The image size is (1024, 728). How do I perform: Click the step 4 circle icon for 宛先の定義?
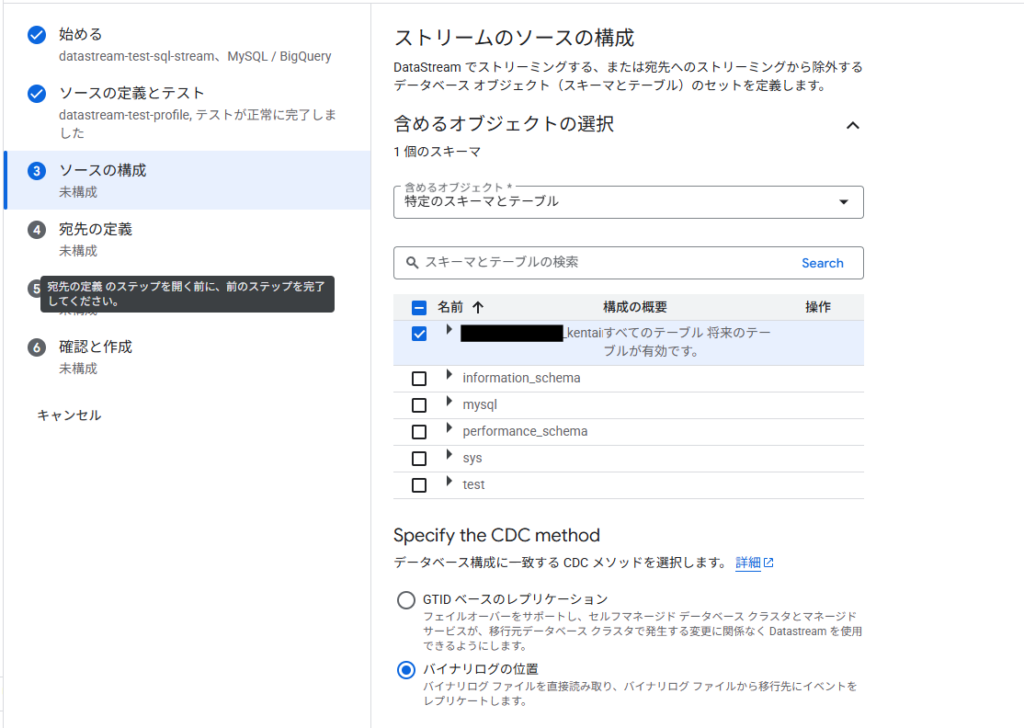pyautogui.click(x=37, y=230)
